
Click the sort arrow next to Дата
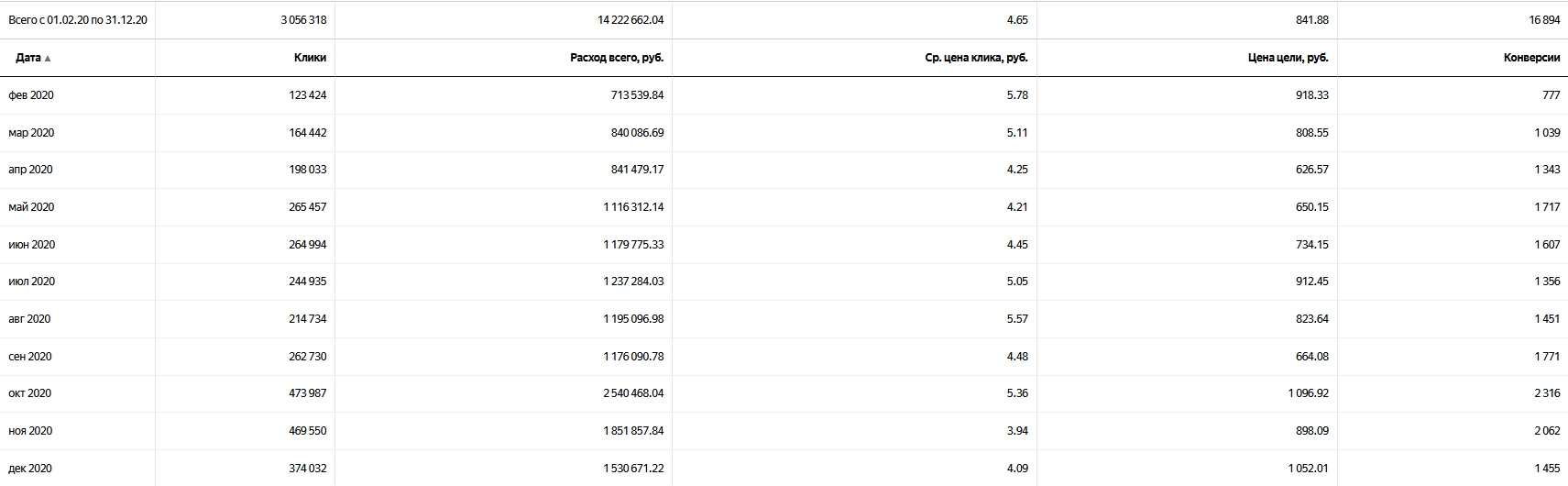point(48,58)
